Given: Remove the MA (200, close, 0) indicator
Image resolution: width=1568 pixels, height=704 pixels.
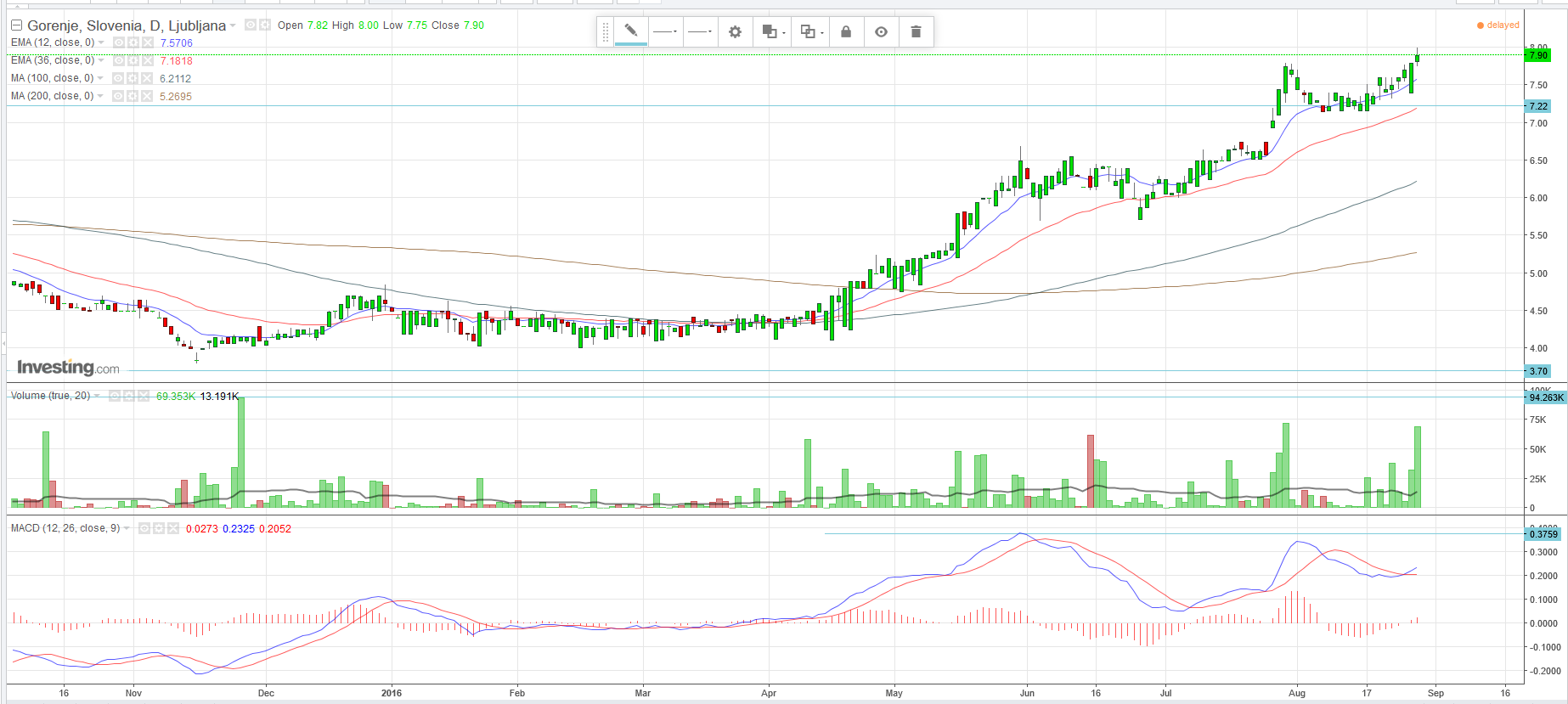Looking at the screenshot, I should (147, 96).
